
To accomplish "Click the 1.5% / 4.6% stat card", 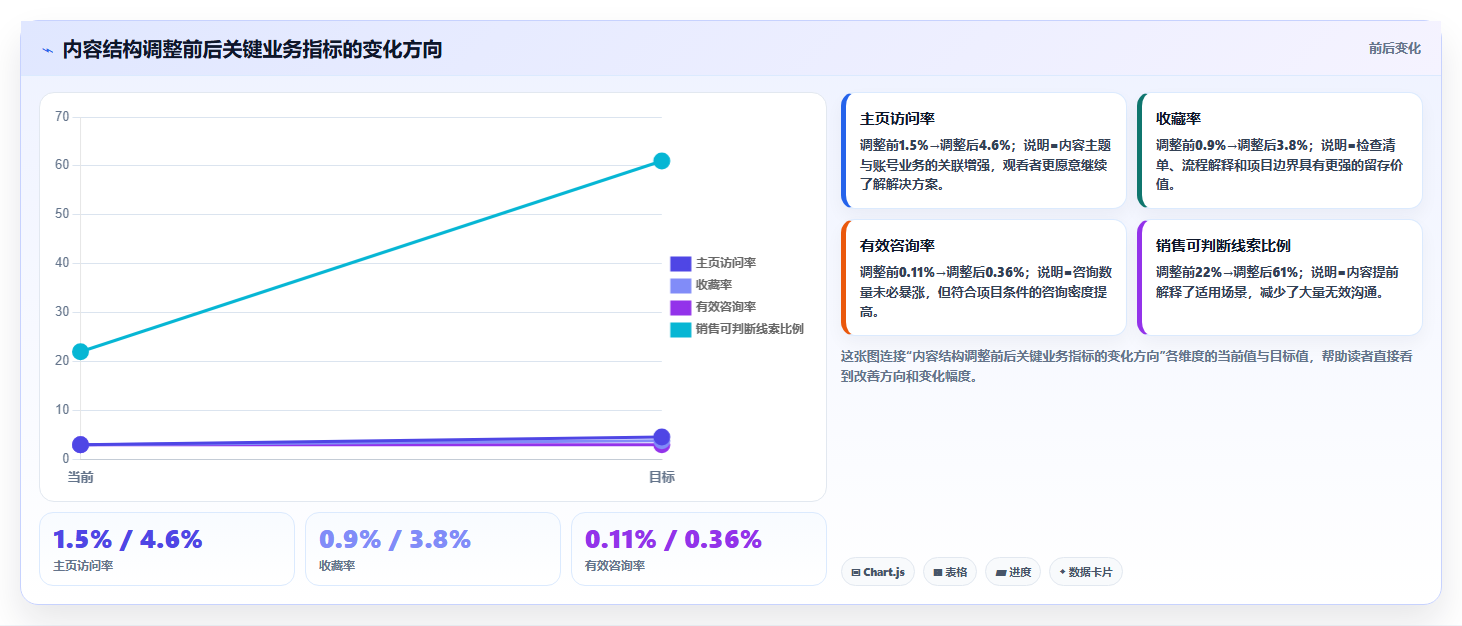I will pos(167,549).
